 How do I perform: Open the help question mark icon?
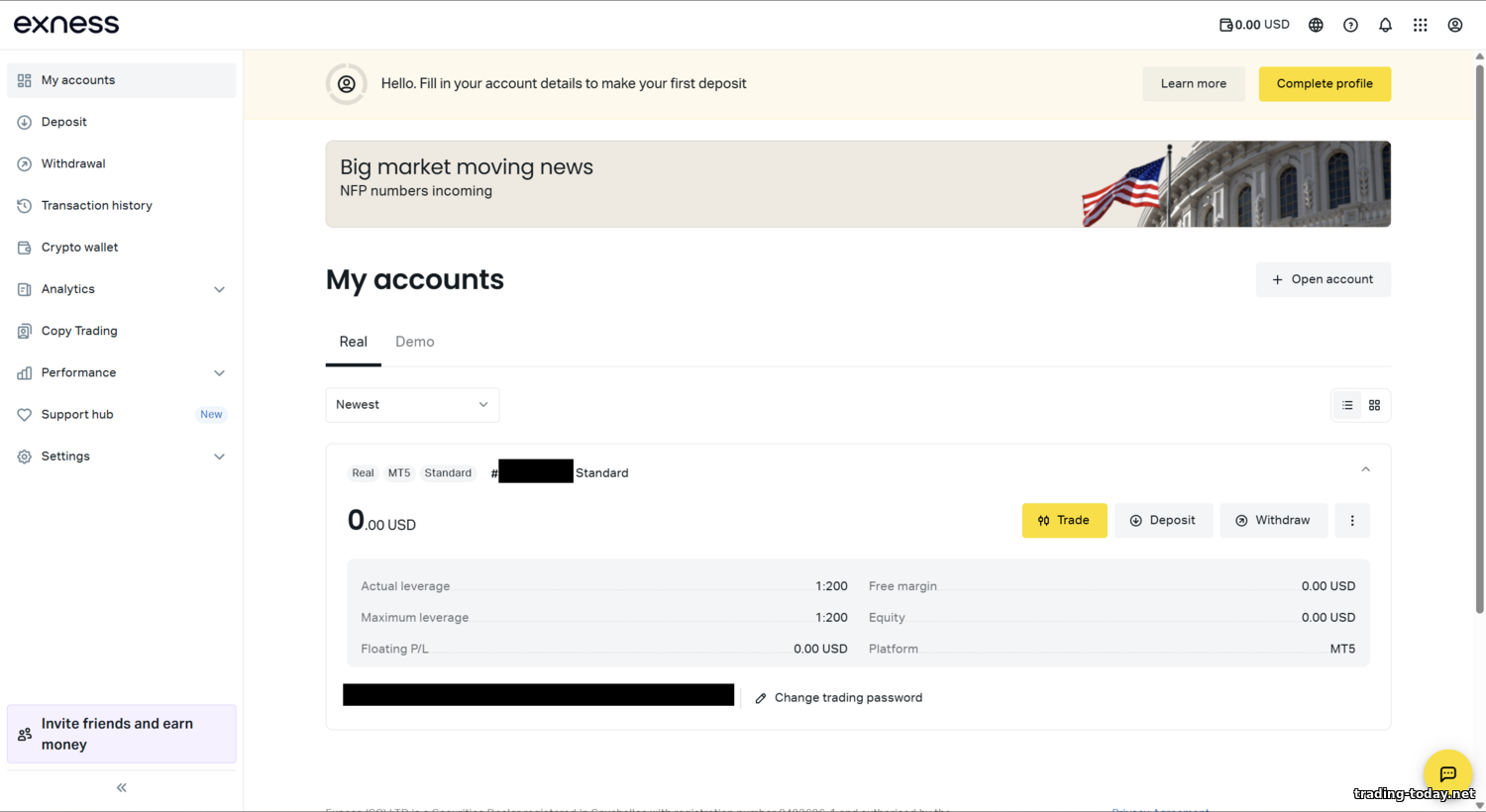click(1350, 25)
